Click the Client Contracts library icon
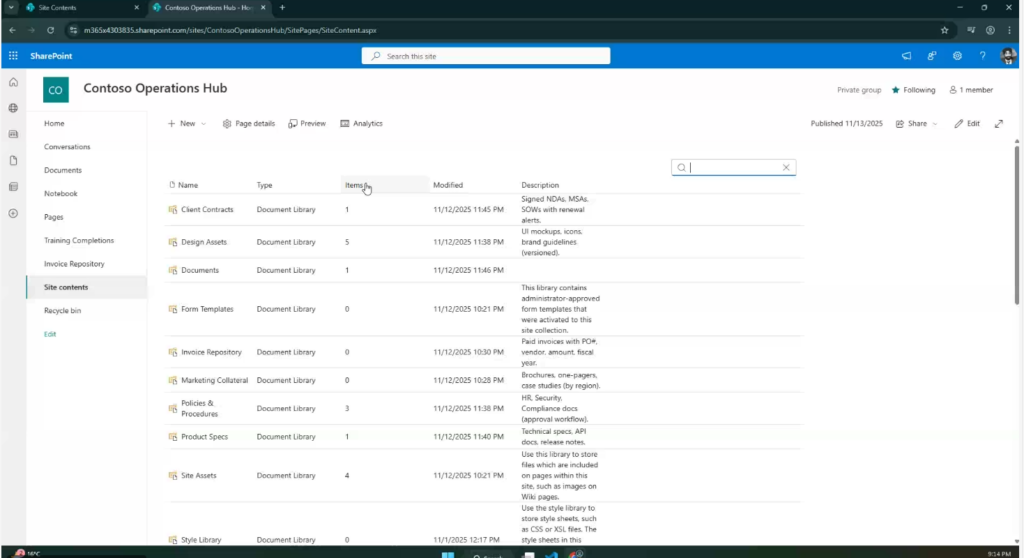 point(172,210)
